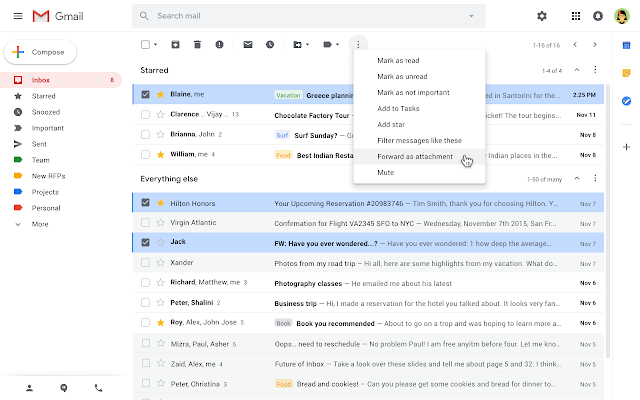Click the Compose button

click(41, 52)
